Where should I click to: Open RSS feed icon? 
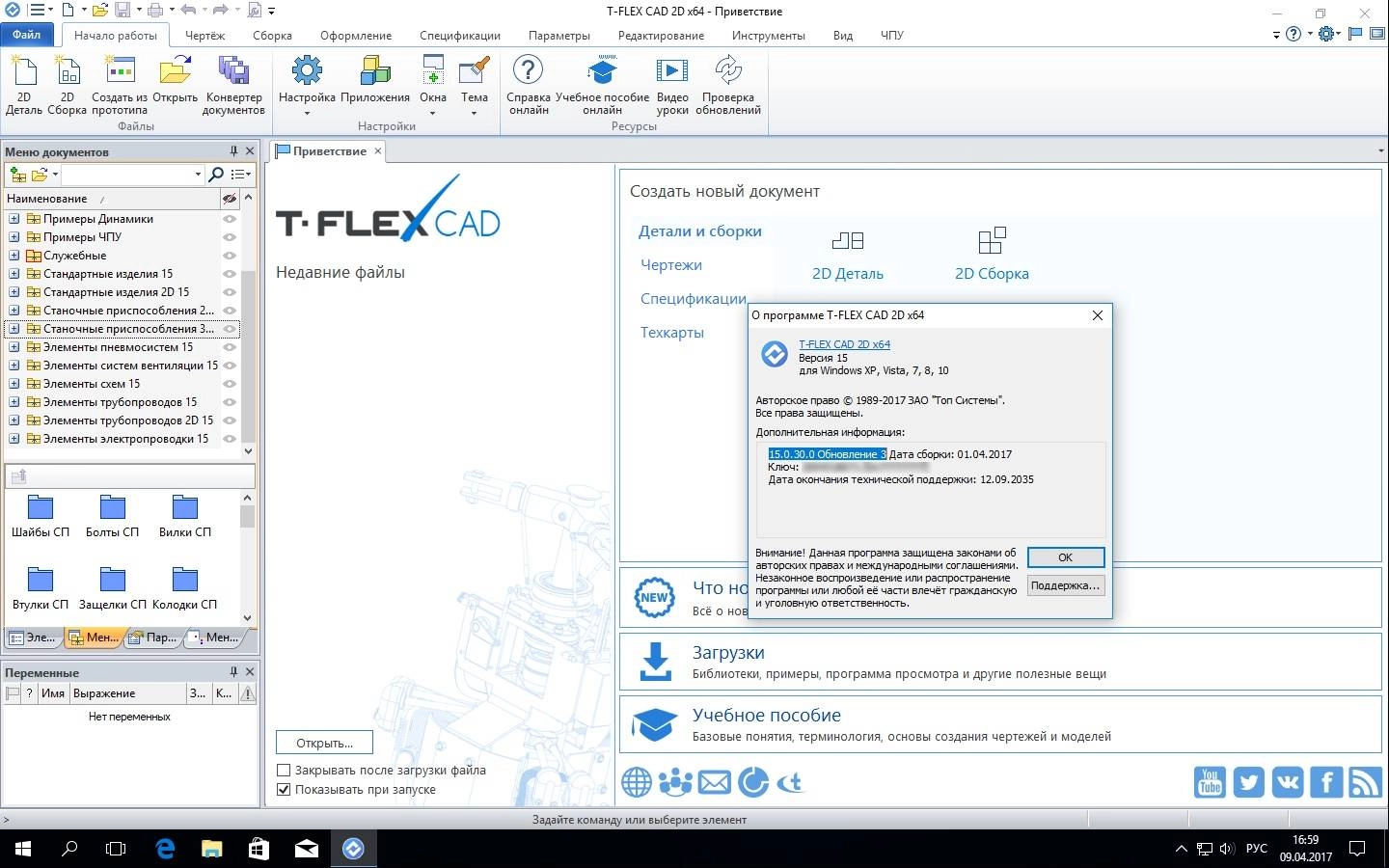1365,782
